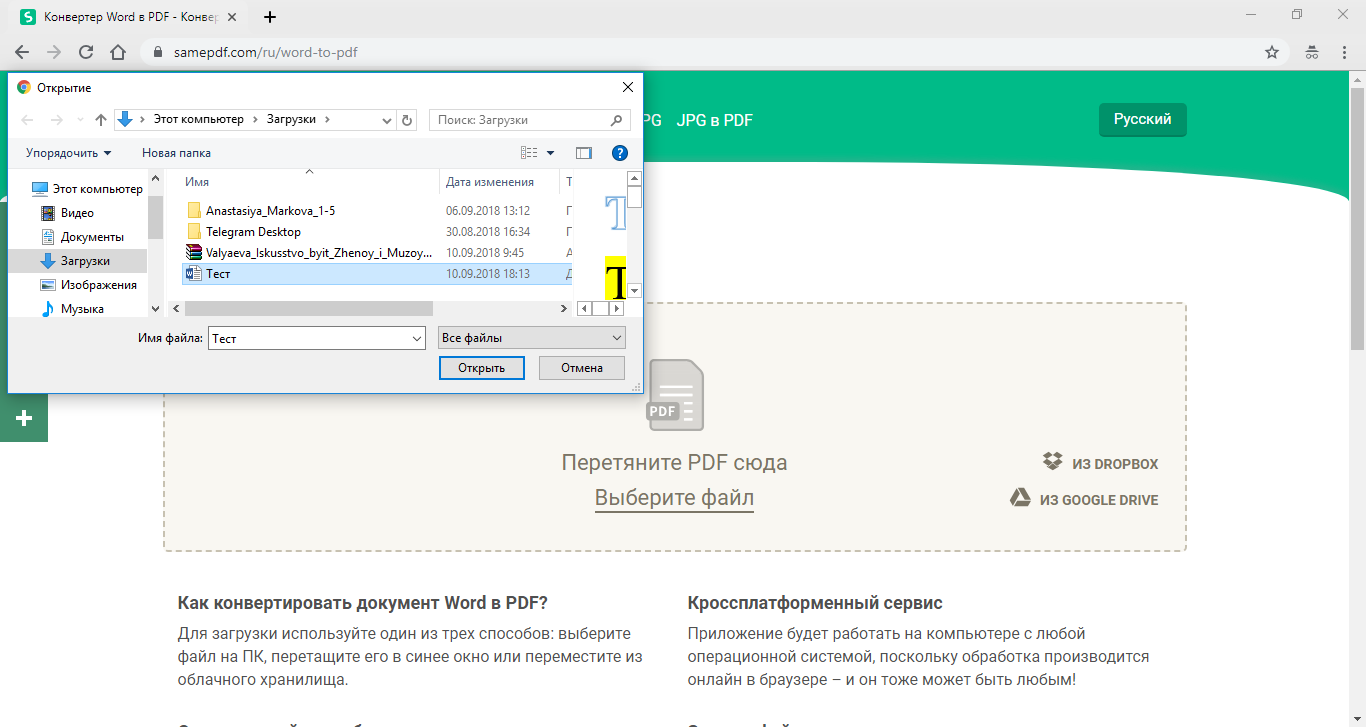Click the Chrome forward arrow
The image size is (1366, 727).
pyautogui.click(x=54, y=52)
